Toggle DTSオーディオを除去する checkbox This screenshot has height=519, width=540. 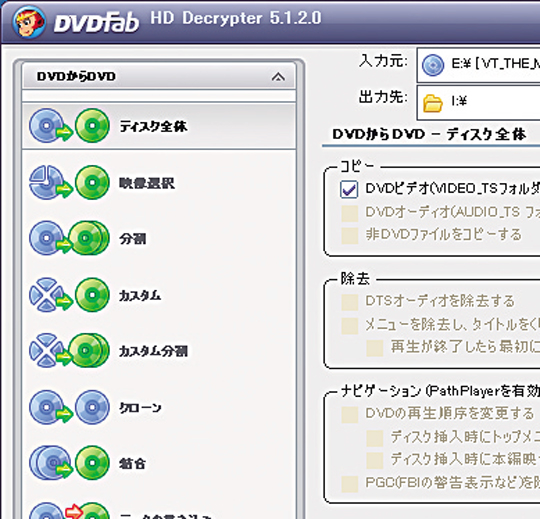coord(350,302)
